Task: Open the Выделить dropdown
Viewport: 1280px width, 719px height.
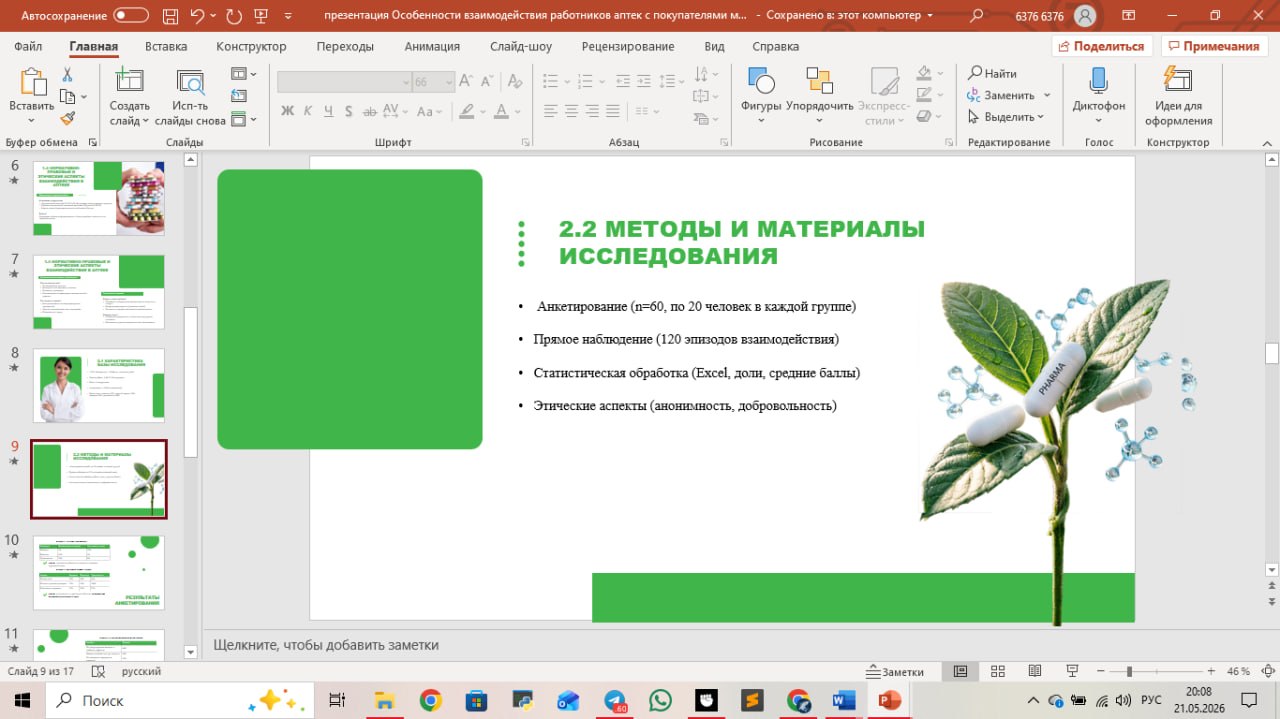Action: coord(1006,117)
